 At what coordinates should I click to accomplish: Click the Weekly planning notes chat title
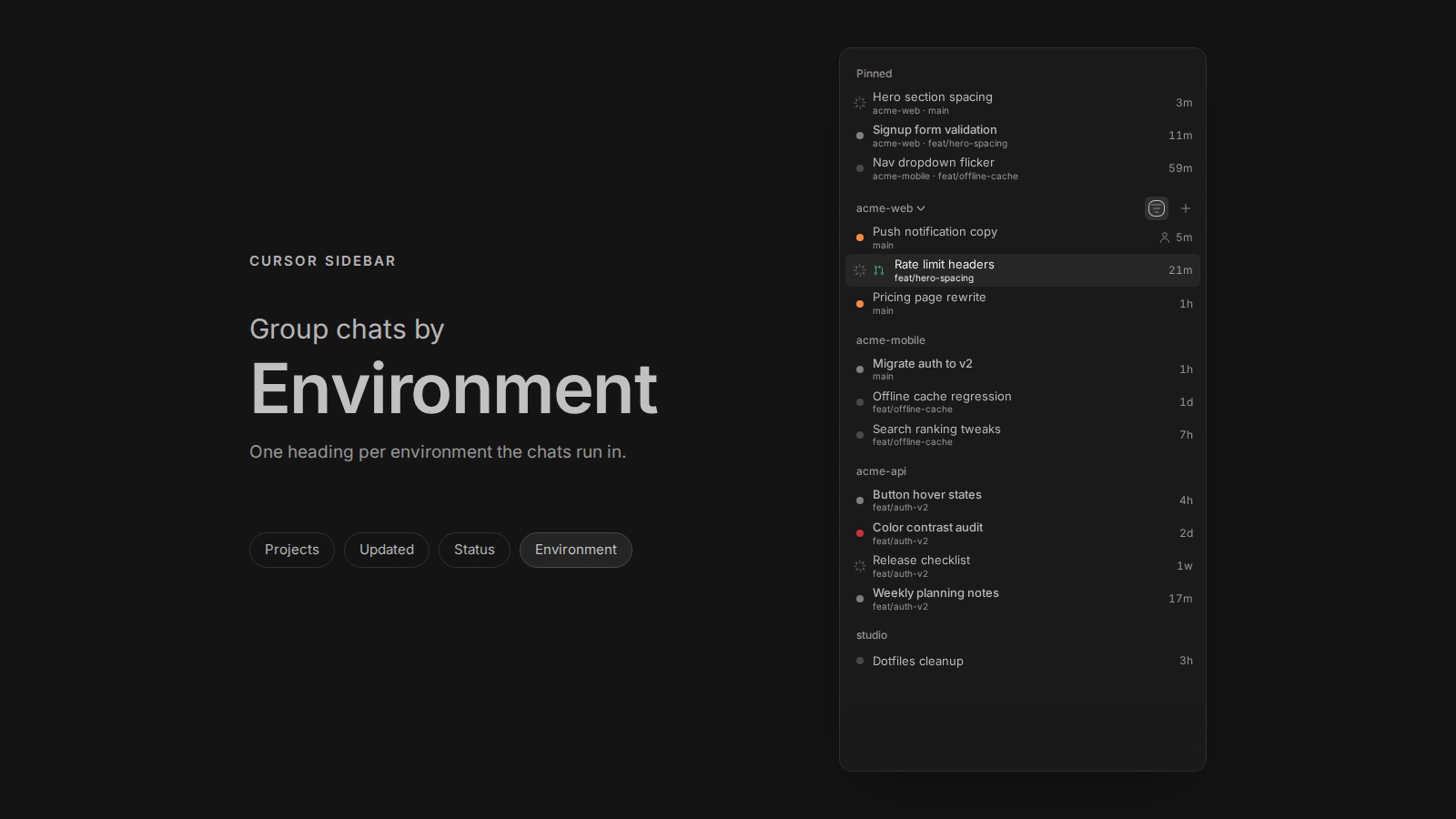click(x=935, y=592)
